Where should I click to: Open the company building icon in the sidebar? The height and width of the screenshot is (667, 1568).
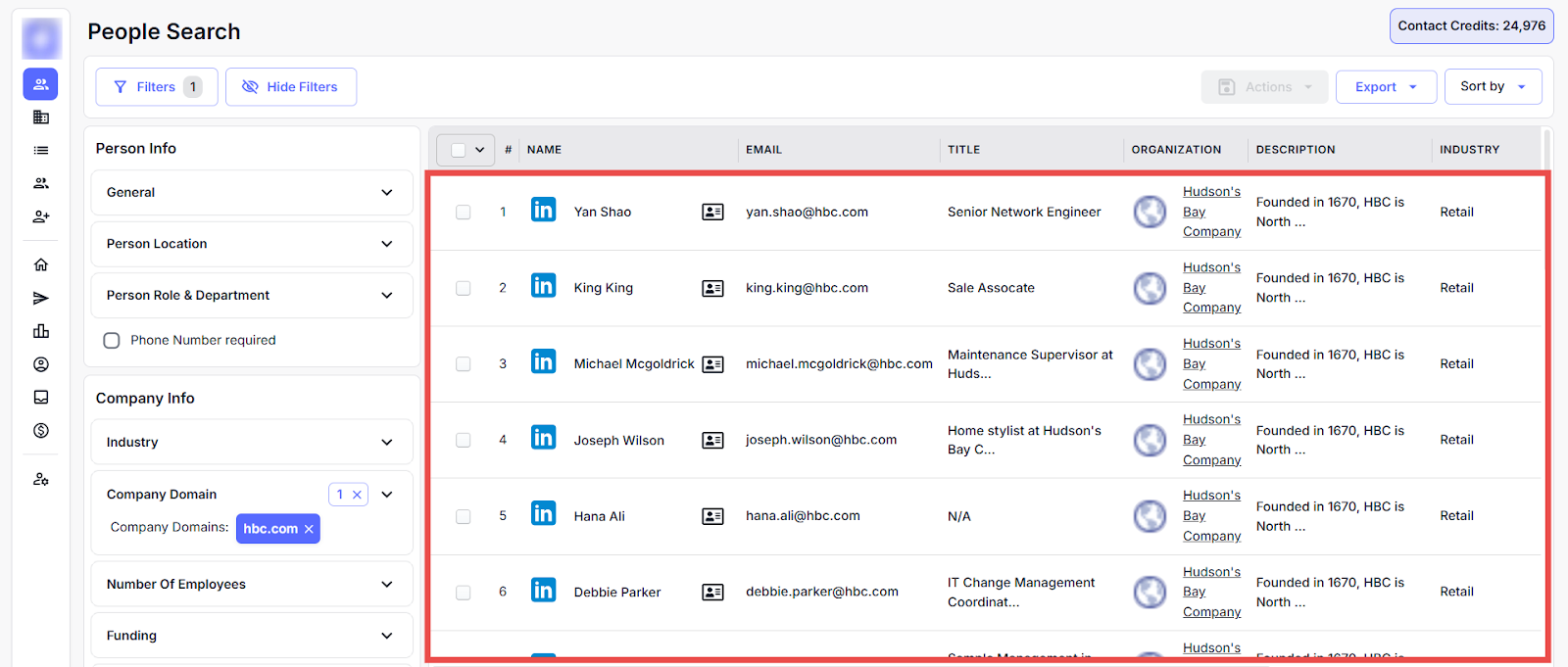[x=41, y=118]
